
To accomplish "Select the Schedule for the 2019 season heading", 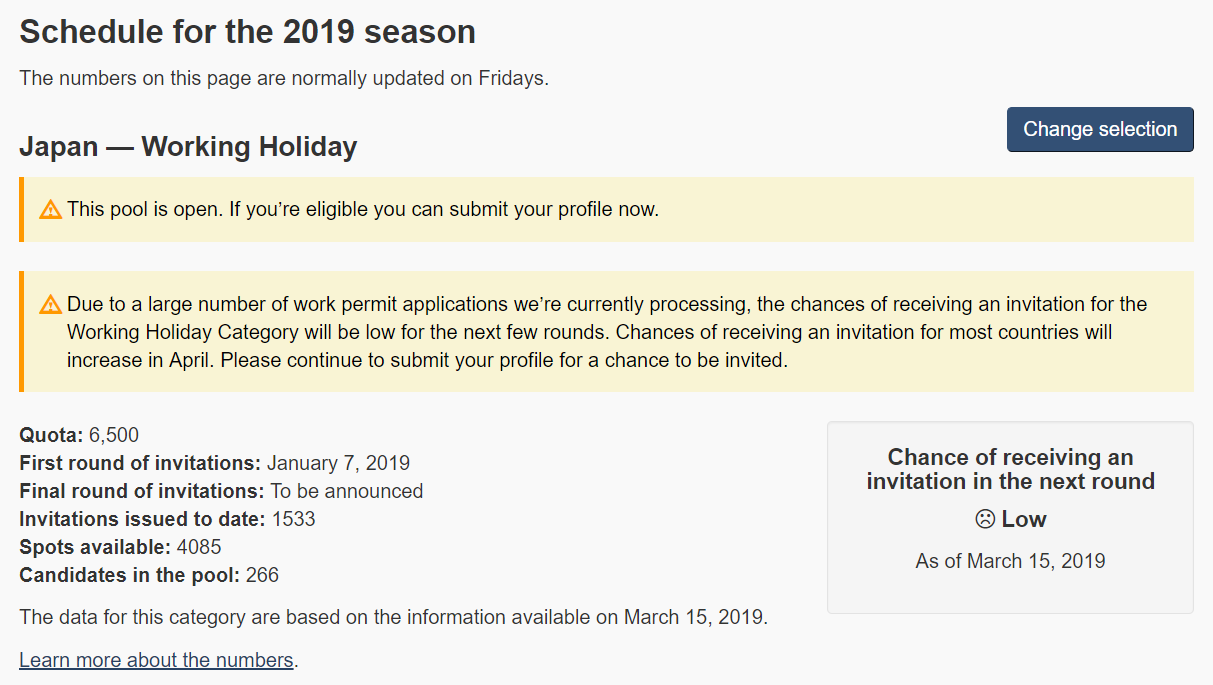I will click(x=247, y=32).
